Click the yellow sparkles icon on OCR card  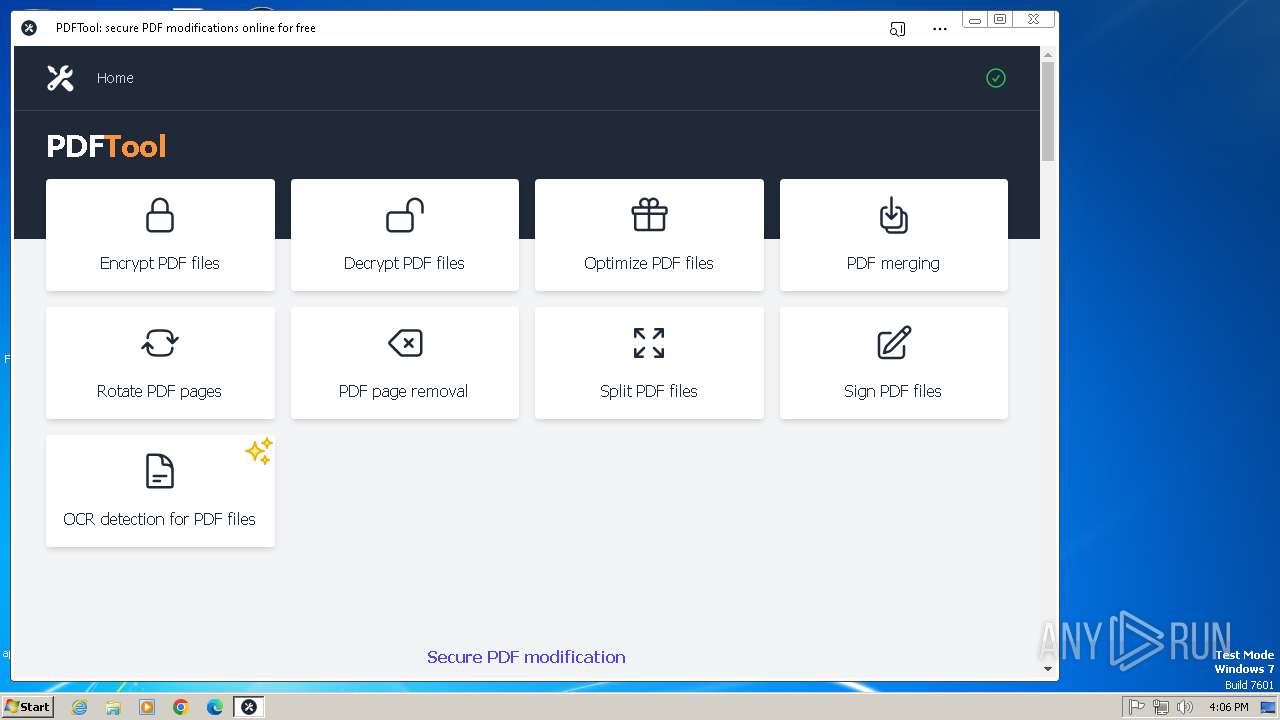(259, 451)
